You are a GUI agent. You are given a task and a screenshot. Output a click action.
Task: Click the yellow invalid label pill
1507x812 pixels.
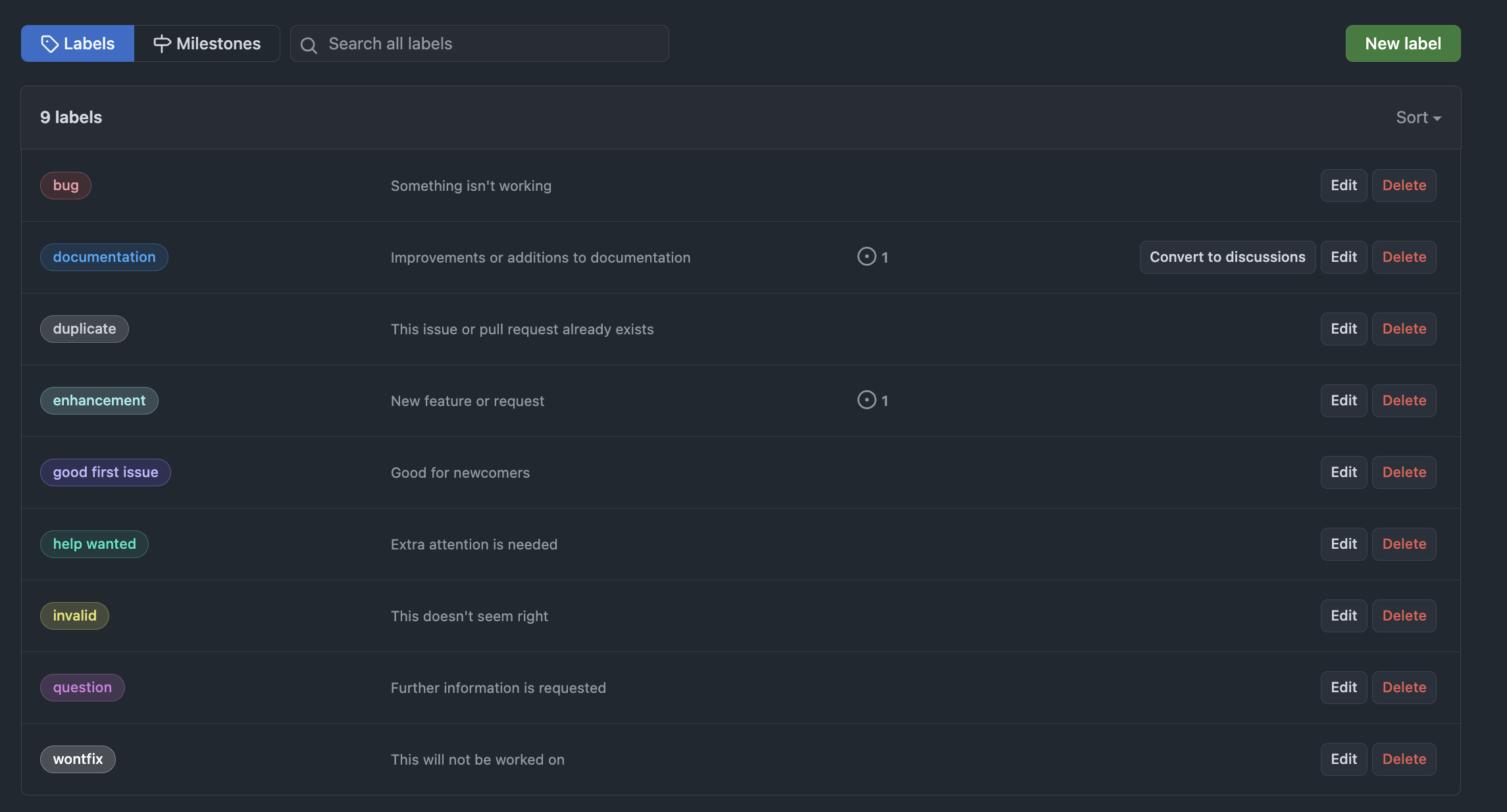click(74, 616)
